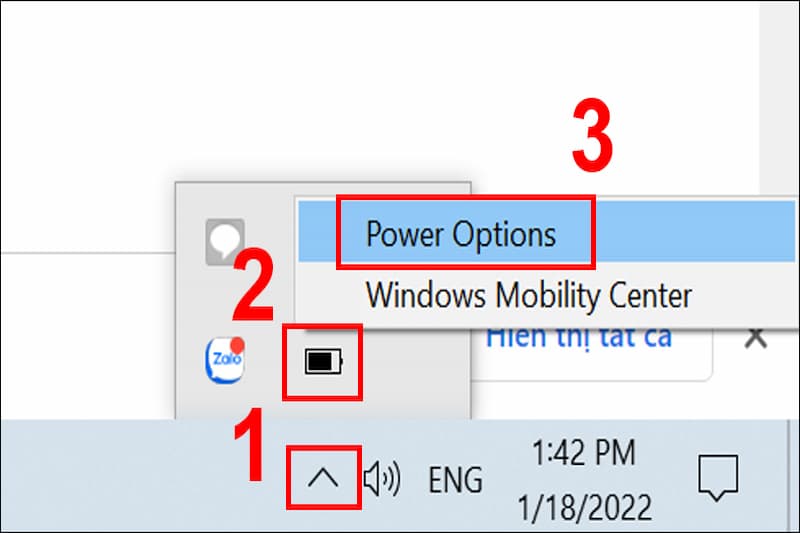Select Power Options from the context menu
Screen dimensions: 800x533
pos(461,233)
